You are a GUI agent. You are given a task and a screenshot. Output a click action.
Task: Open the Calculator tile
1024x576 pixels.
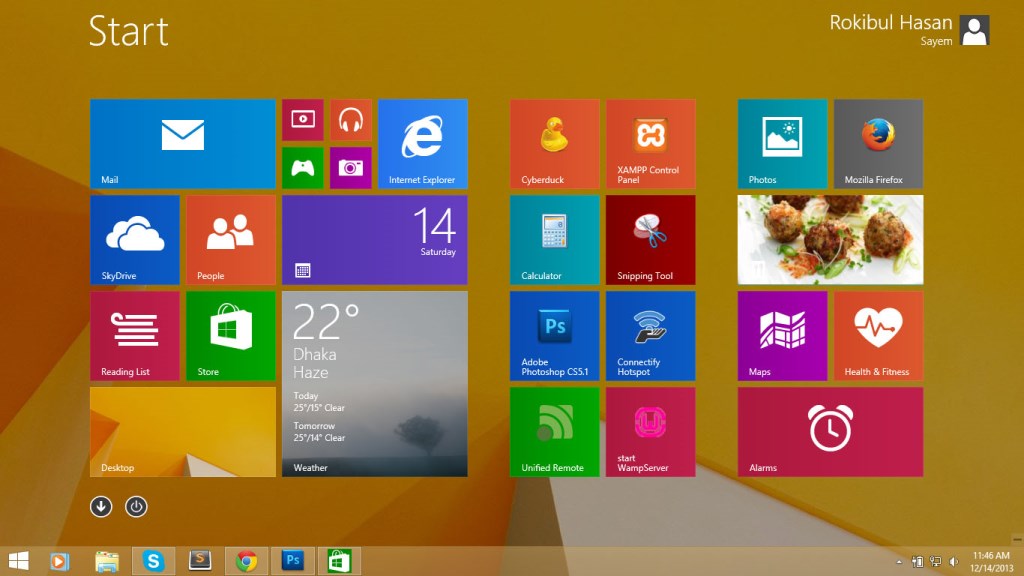[x=553, y=239]
